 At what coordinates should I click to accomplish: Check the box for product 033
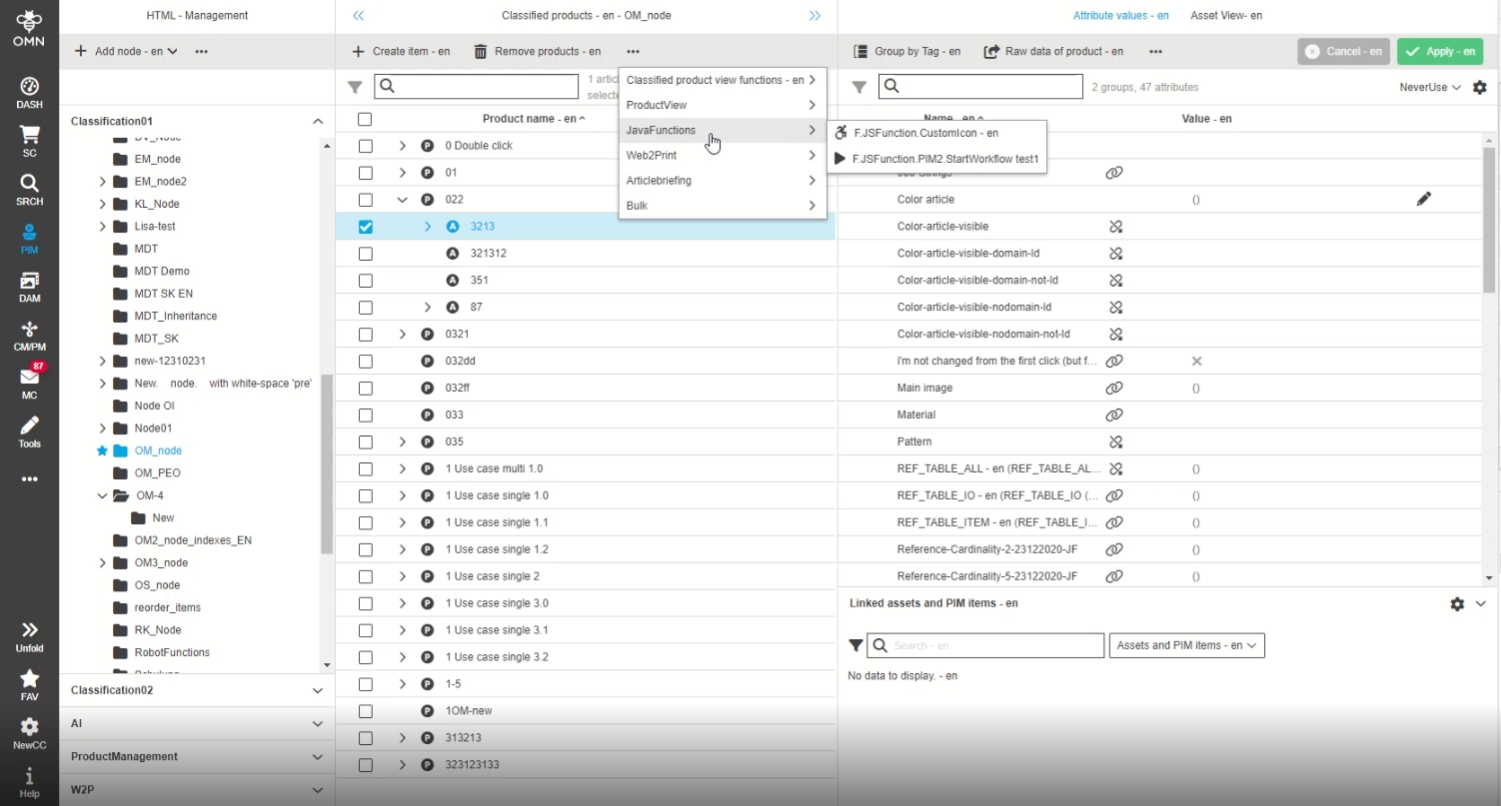(x=365, y=415)
